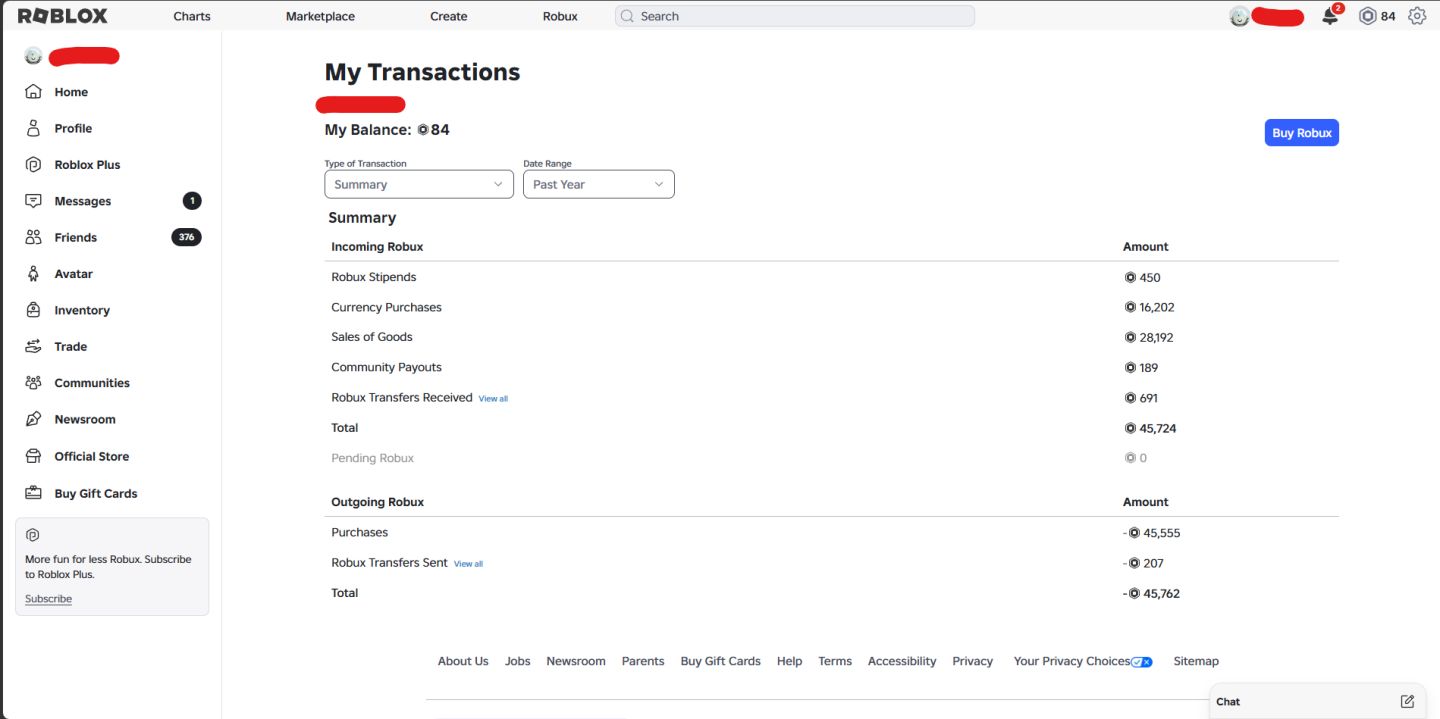Screen dimensions: 1440x719
Task: Click the Communities group icon
Action: coord(33,383)
